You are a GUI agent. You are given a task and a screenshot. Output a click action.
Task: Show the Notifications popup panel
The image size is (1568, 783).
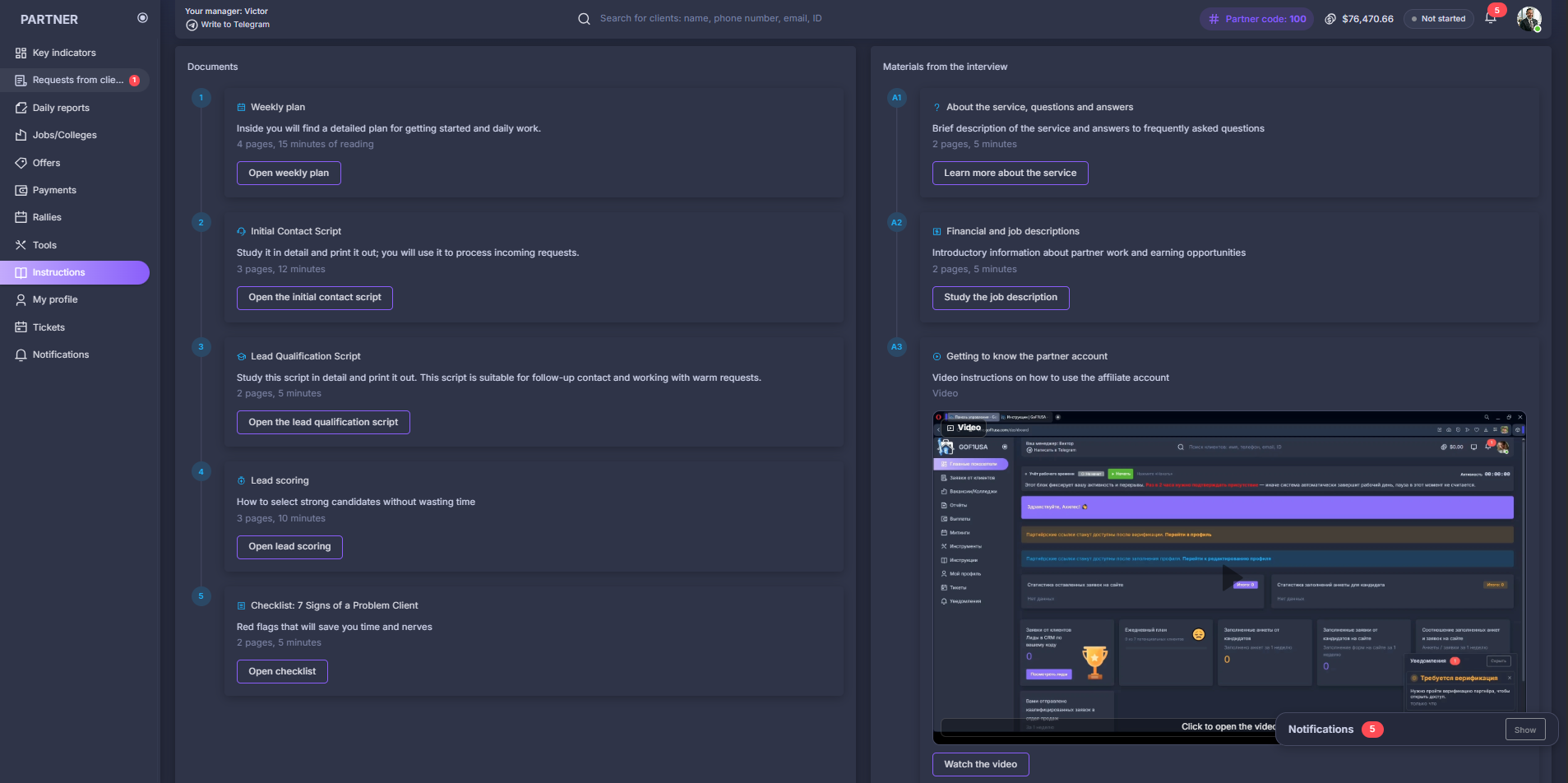1524,730
